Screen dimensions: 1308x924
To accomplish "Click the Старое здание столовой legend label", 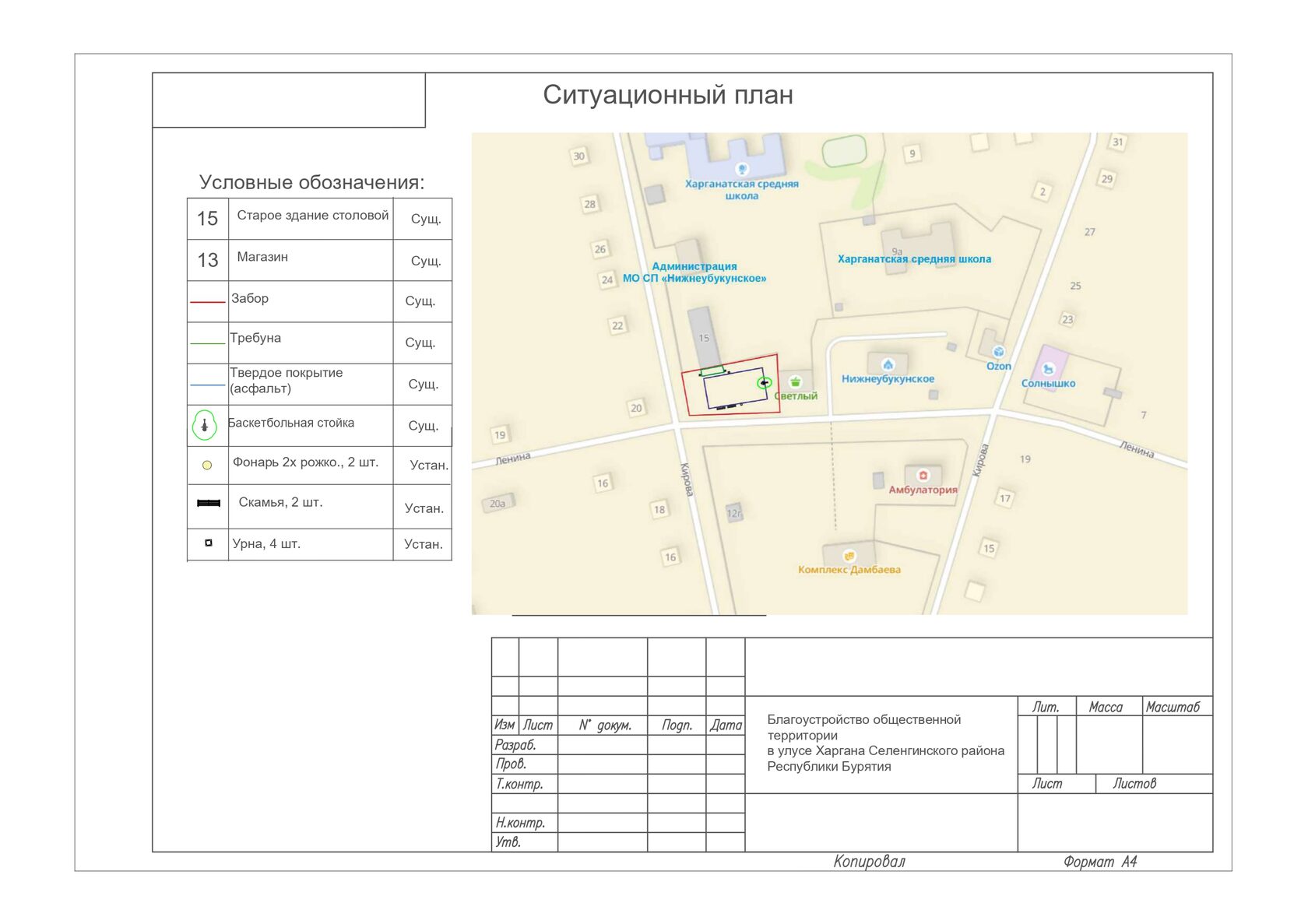I will point(313,215).
